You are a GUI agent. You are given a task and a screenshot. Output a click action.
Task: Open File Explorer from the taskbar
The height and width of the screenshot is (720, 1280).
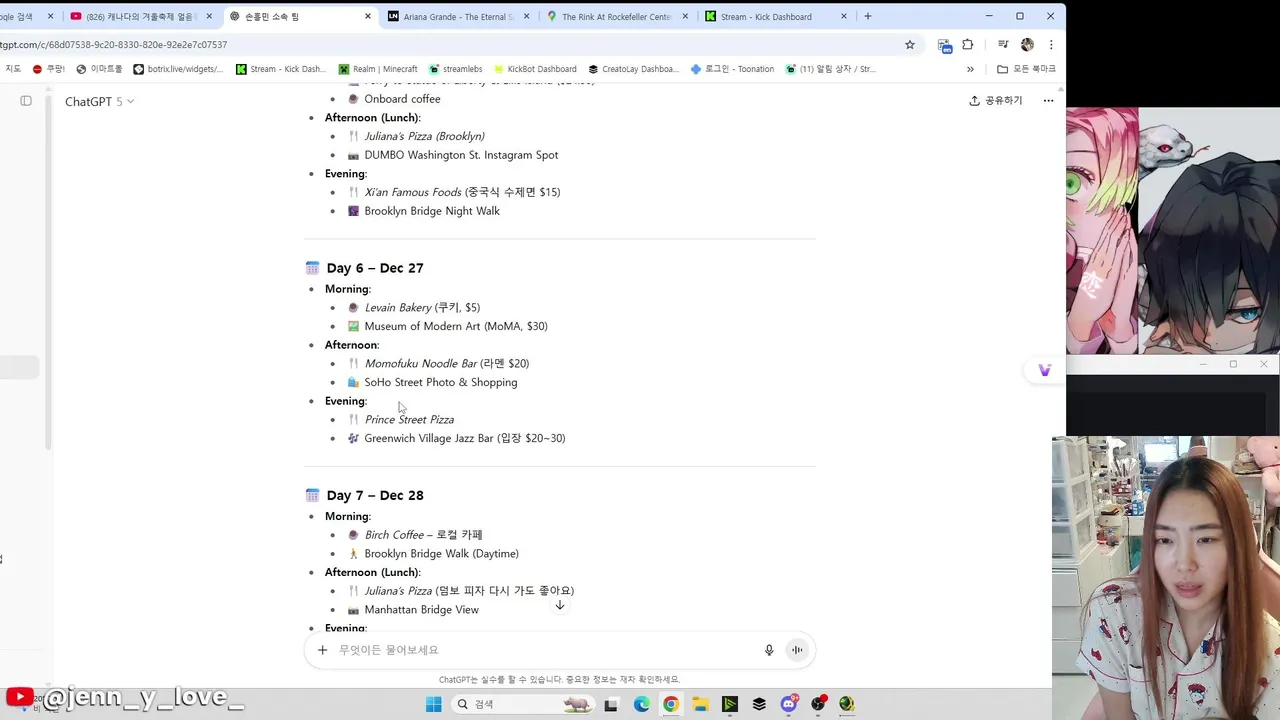[700, 704]
